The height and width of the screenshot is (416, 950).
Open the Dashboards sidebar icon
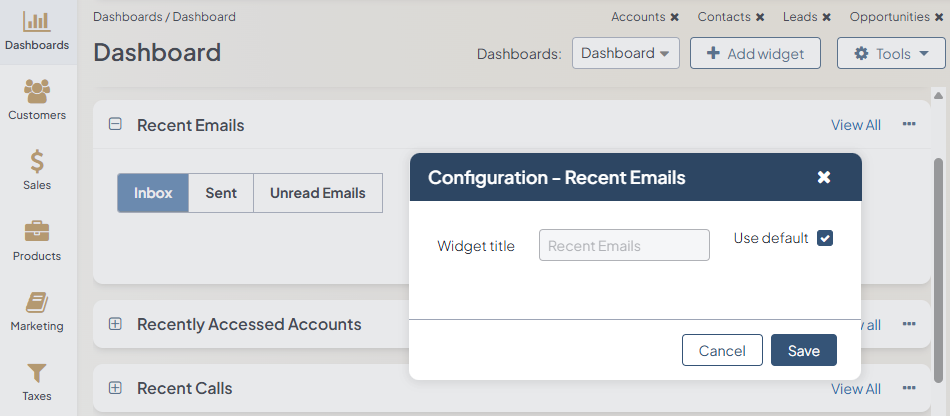coord(37,22)
